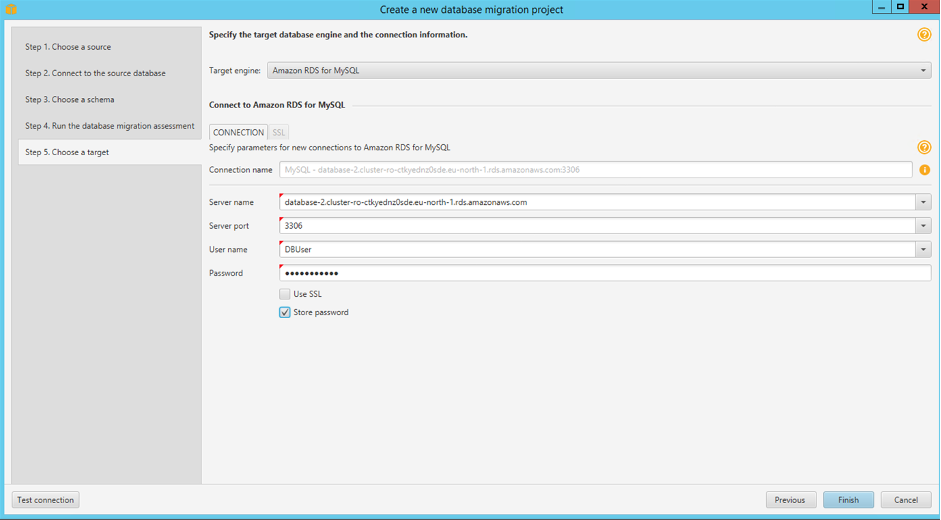Click in the Server name field
941x520 pixels.
[597, 202]
